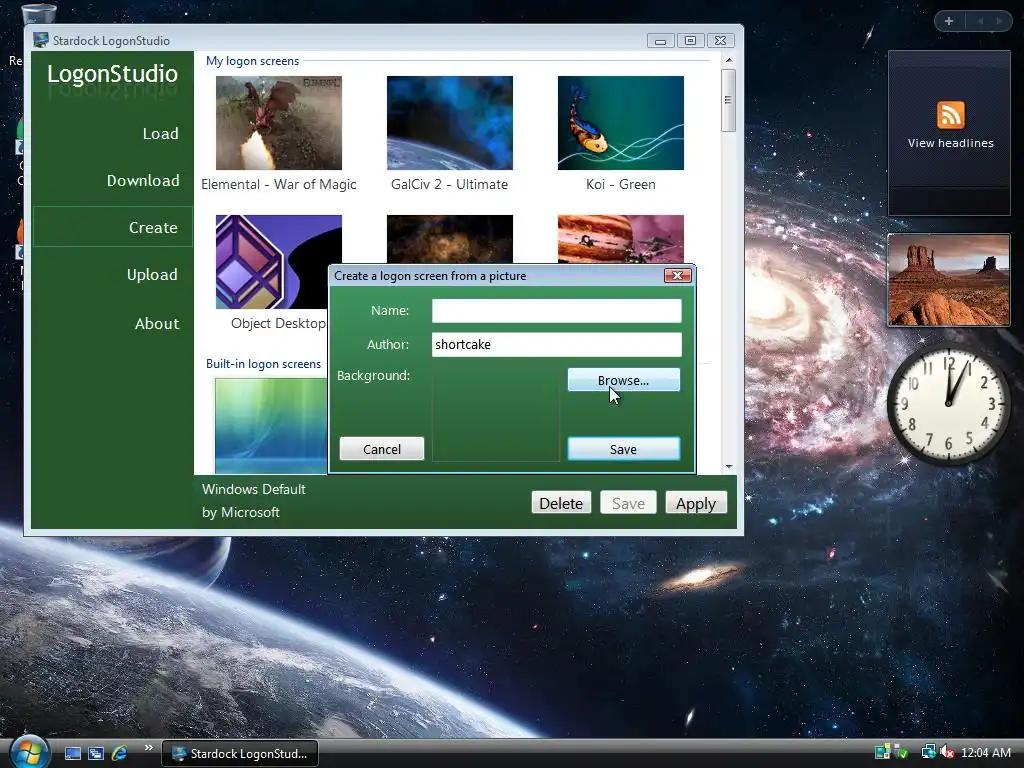Click the logon list scrollbar up arrow

(729, 60)
